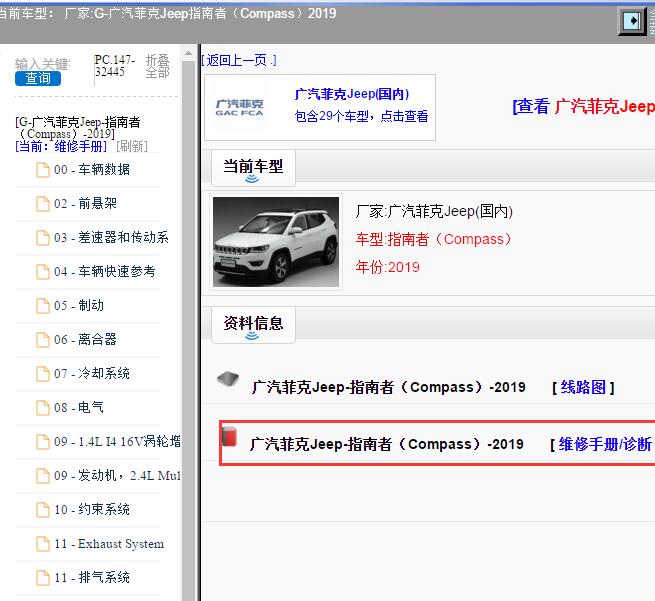This screenshot has width=655, height=601.
Task: Open the 11 - 排气系统 chapter
Action: pos(92,577)
